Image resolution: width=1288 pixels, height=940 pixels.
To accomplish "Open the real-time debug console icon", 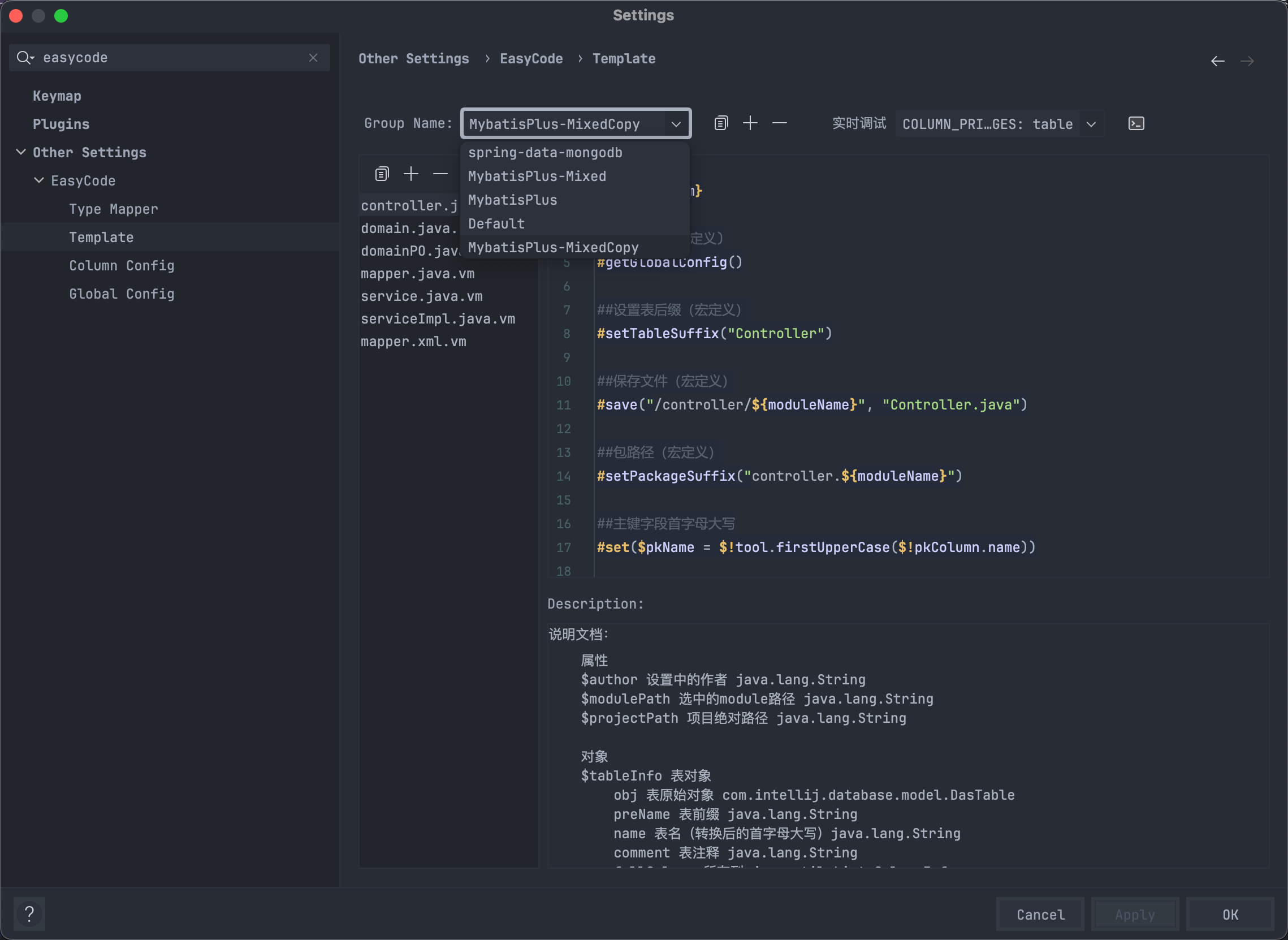I will tap(1135, 123).
